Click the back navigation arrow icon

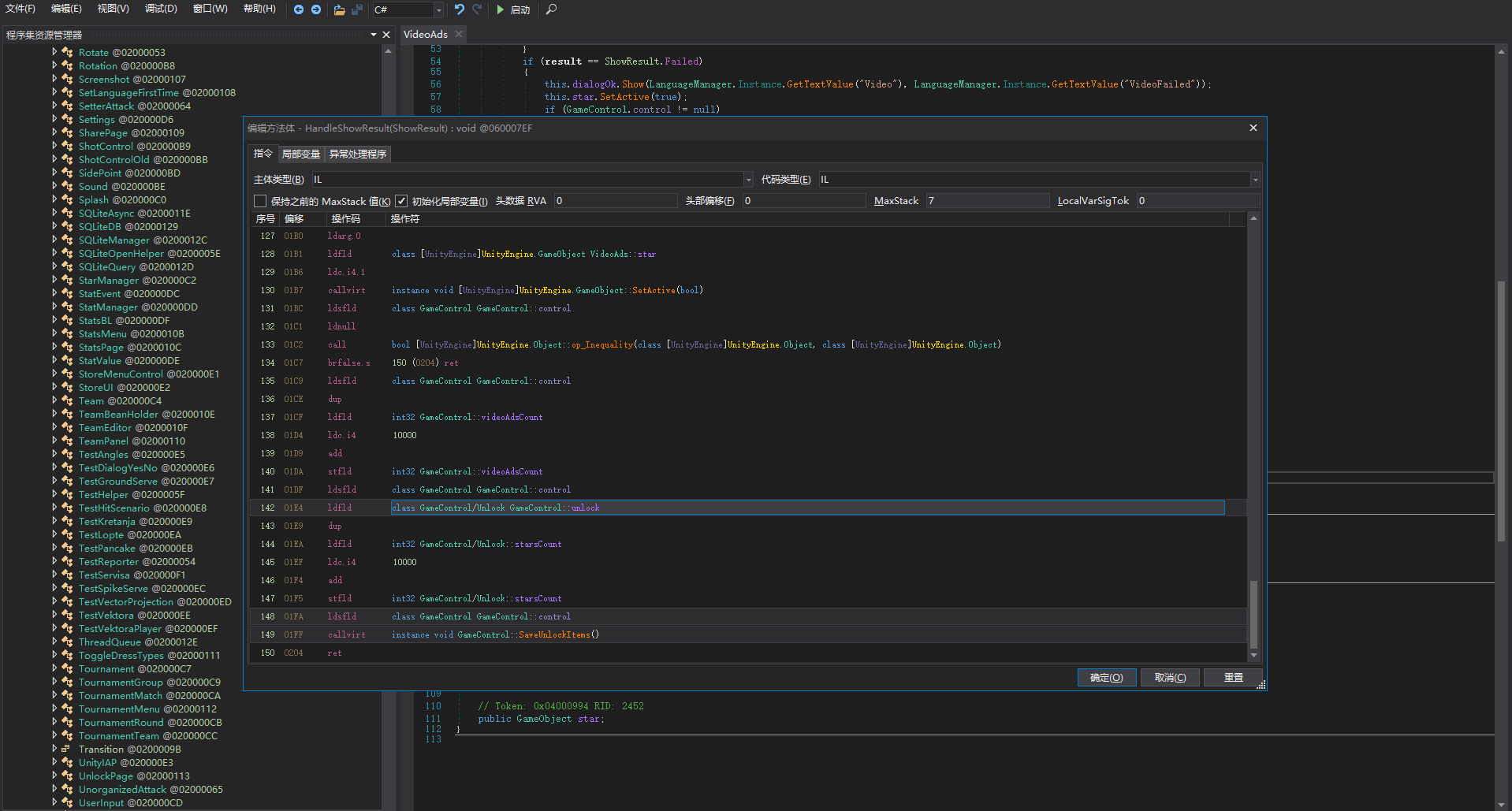(x=298, y=9)
